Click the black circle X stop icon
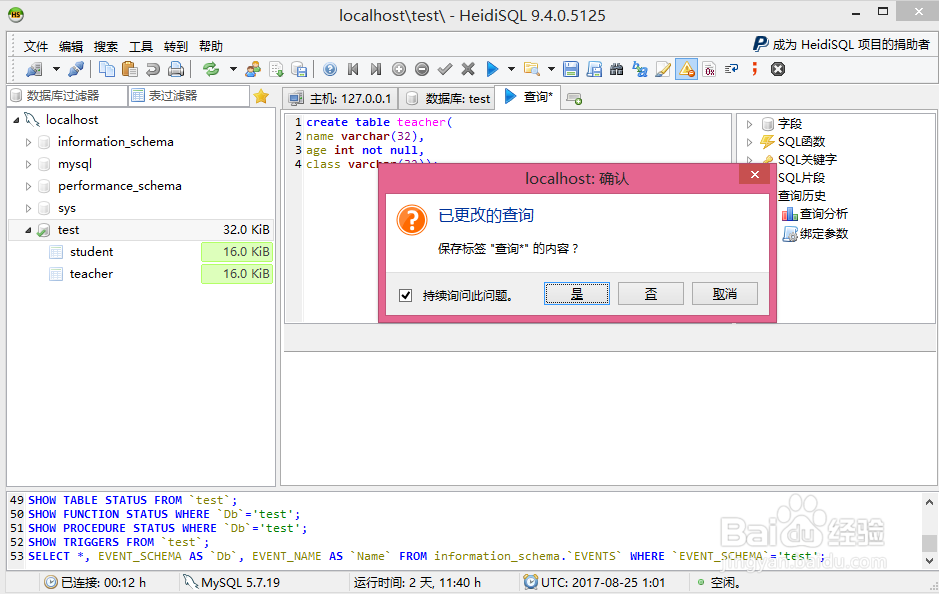The image size is (939, 594). 777,69
